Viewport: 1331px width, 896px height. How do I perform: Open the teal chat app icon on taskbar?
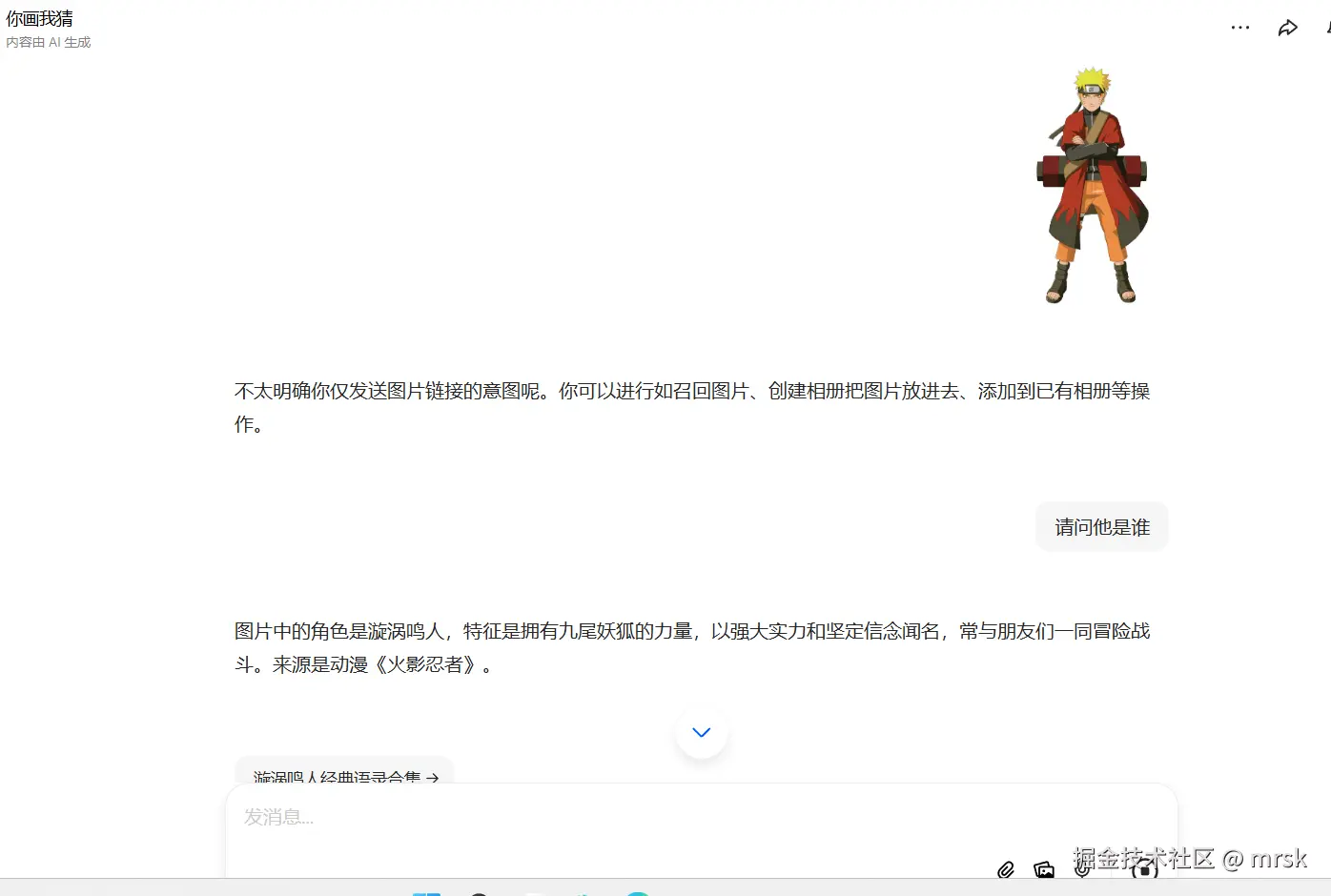click(637, 892)
